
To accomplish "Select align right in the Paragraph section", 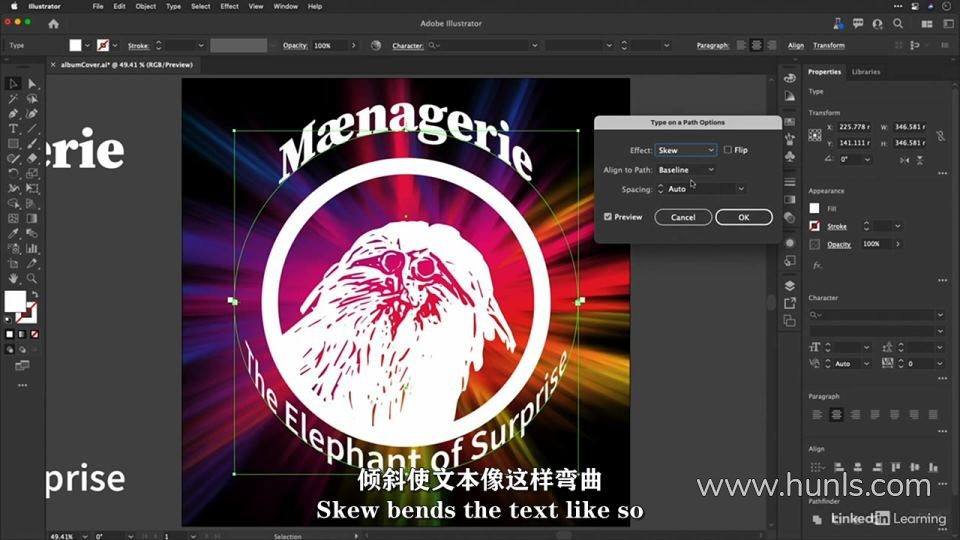I will pyautogui.click(x=855, y=415).
